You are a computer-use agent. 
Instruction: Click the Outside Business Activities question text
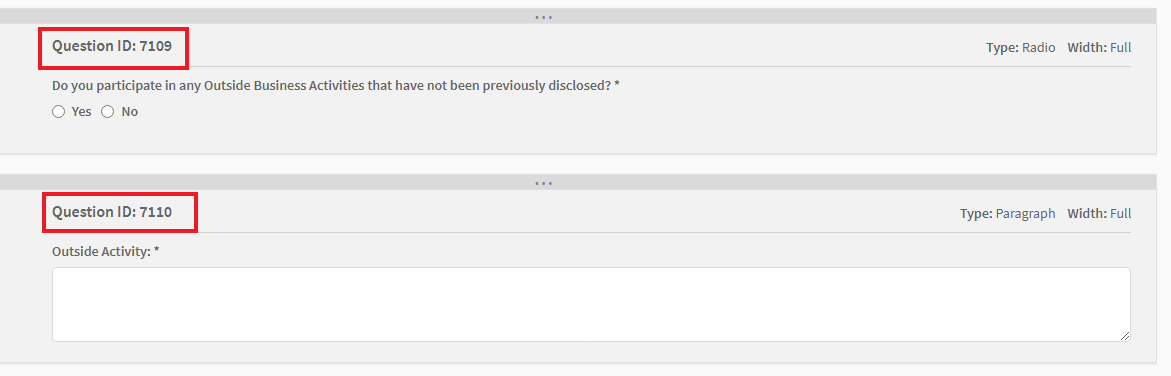pyautogui.click(x=332, y=85)
